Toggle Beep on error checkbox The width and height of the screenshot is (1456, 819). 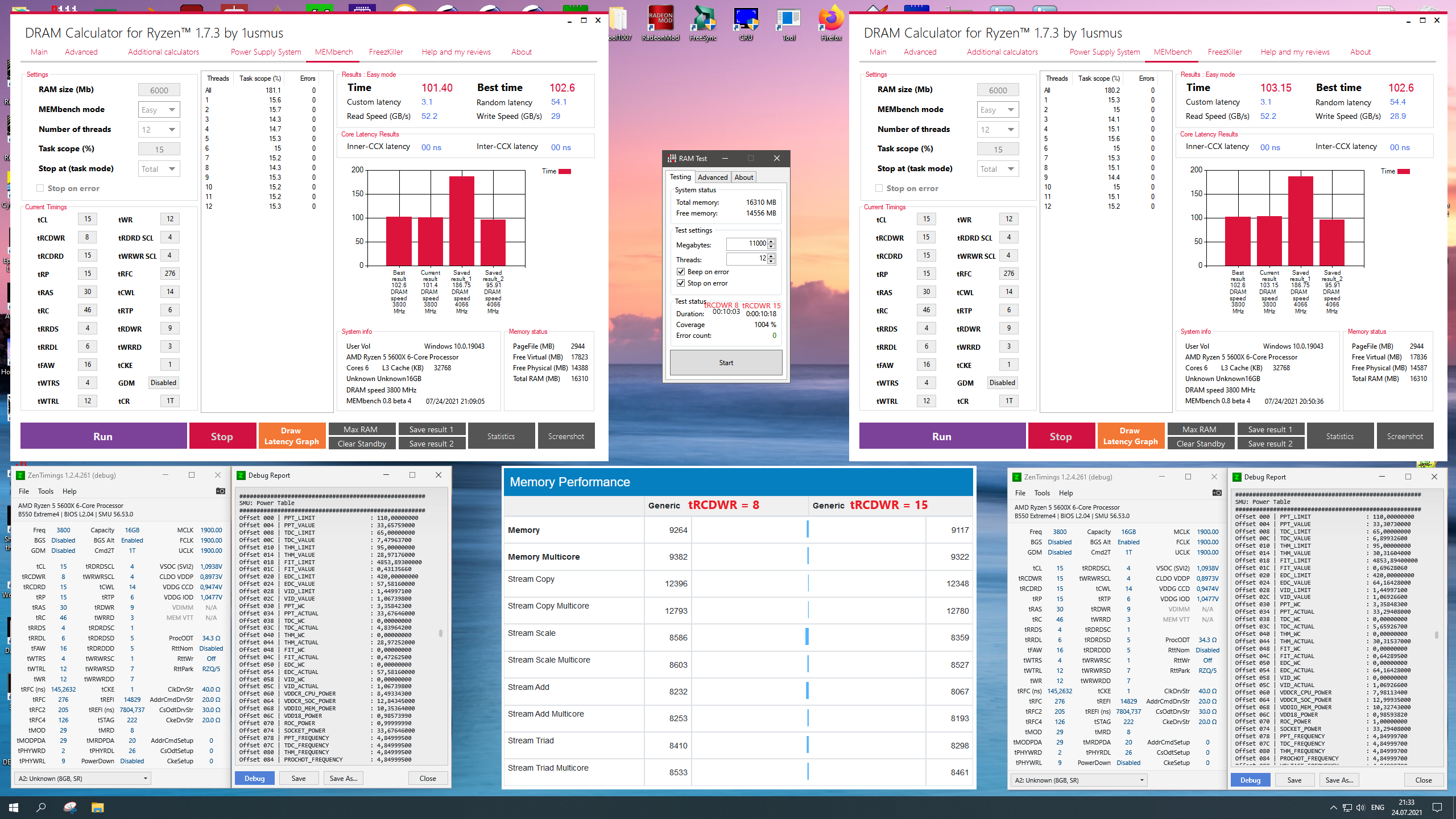click(x=681, y=272)
